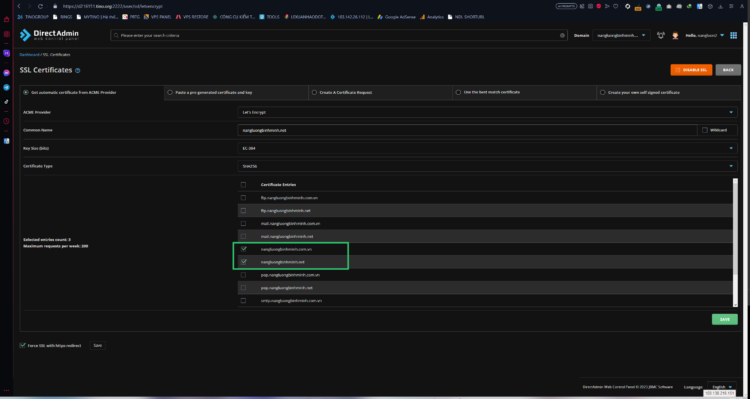Click the Common Name input field
Image resolution: width=750 pixels, height=399 pixels.
[x=467, y=130]
